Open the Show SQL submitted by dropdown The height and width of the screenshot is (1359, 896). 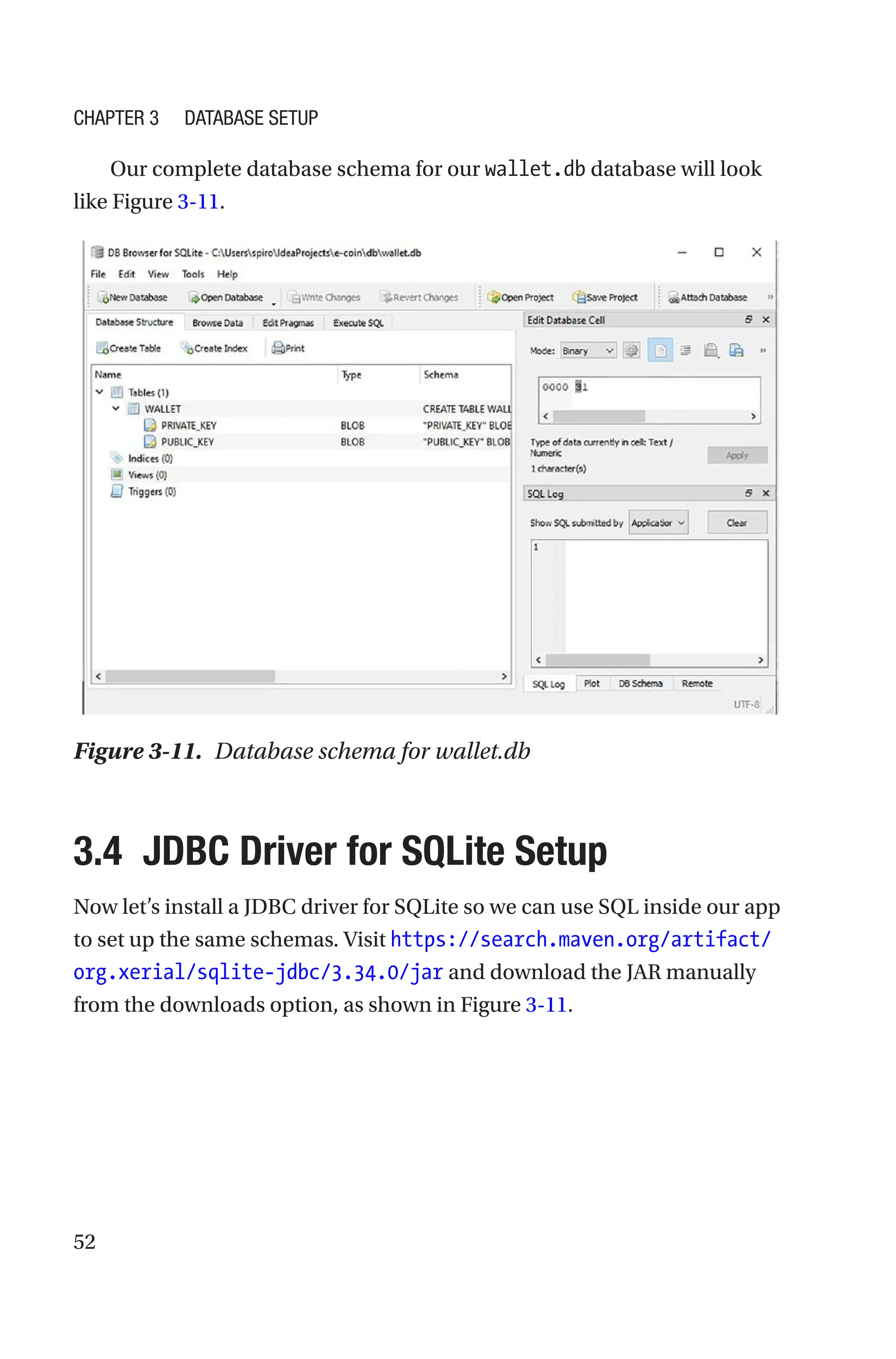pos(658,522)
